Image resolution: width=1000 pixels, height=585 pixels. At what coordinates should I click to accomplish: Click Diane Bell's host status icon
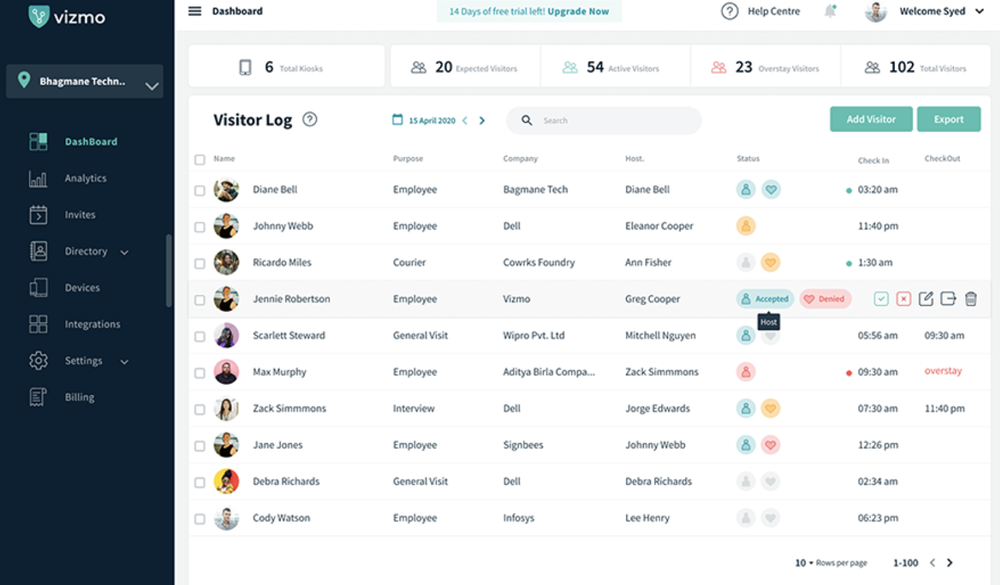tap(746, 189)
